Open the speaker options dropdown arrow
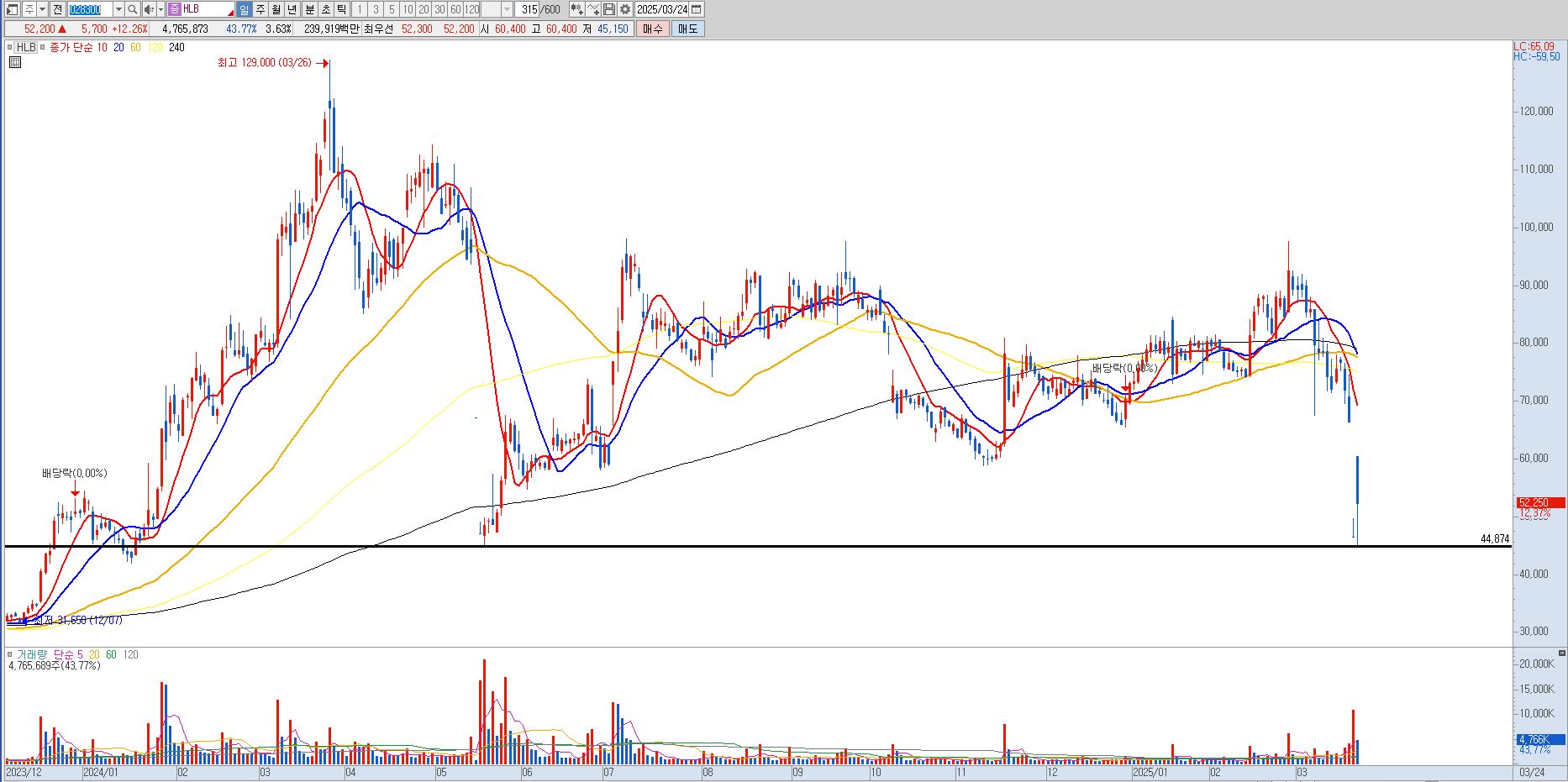 point(160,9)
